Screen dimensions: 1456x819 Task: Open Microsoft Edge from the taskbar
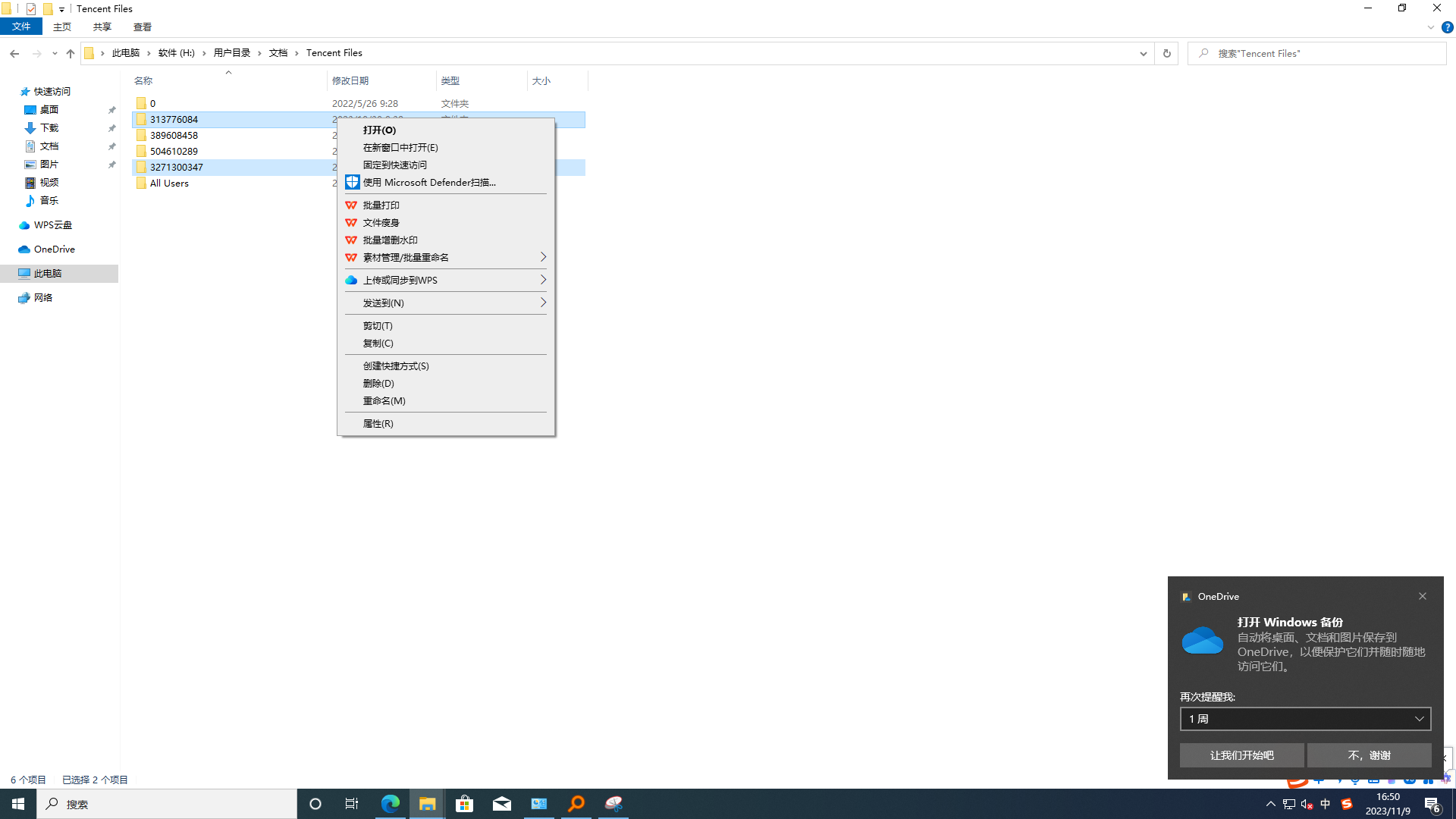tap(390, 804)
